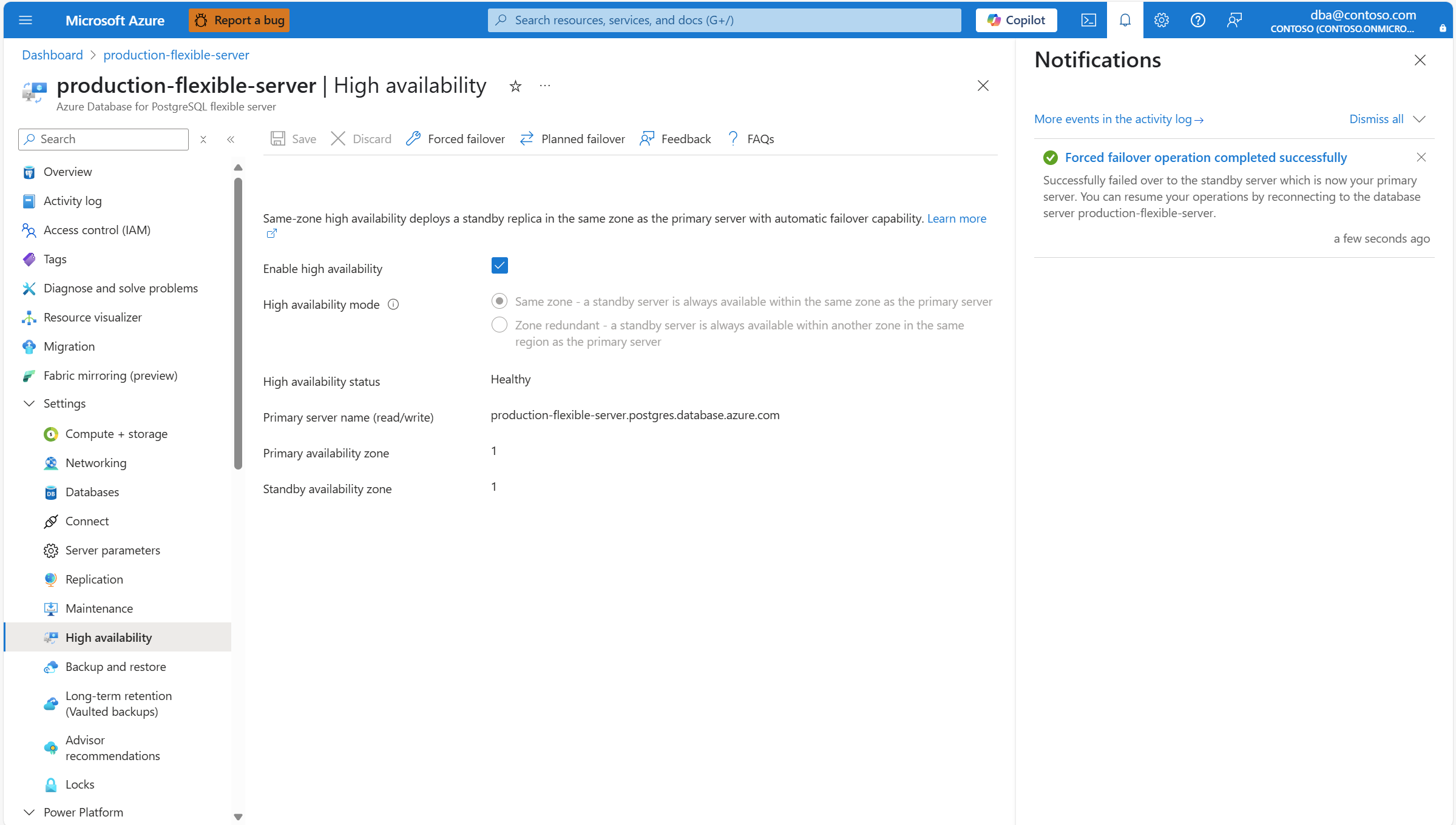This screenshot has height=825, width=1456.
Task: Open Diagnose and solve problems
Action: click(x=118, y=288)
